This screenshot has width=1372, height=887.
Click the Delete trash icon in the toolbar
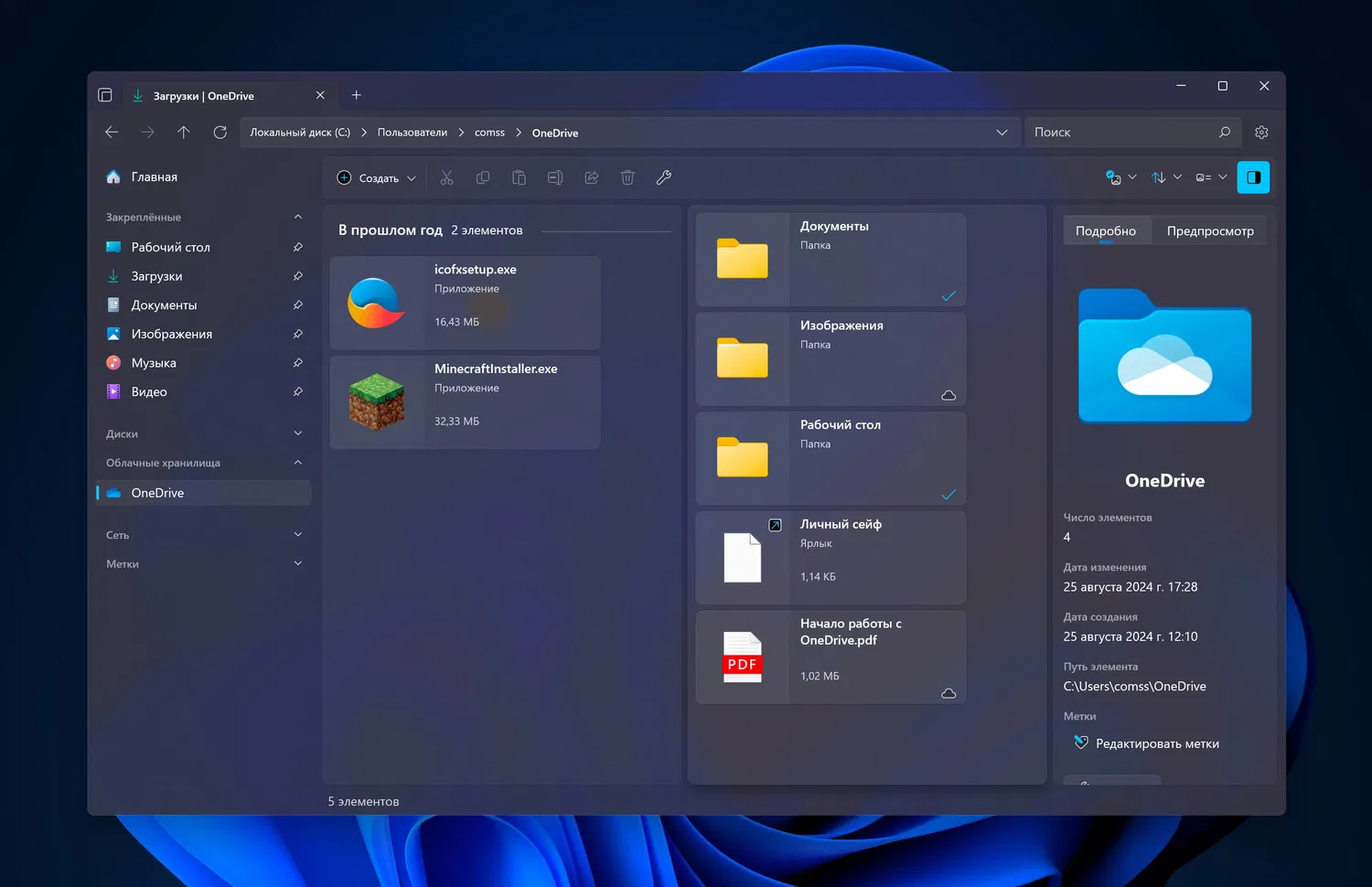pyautogui.click(x=627, y=178)
